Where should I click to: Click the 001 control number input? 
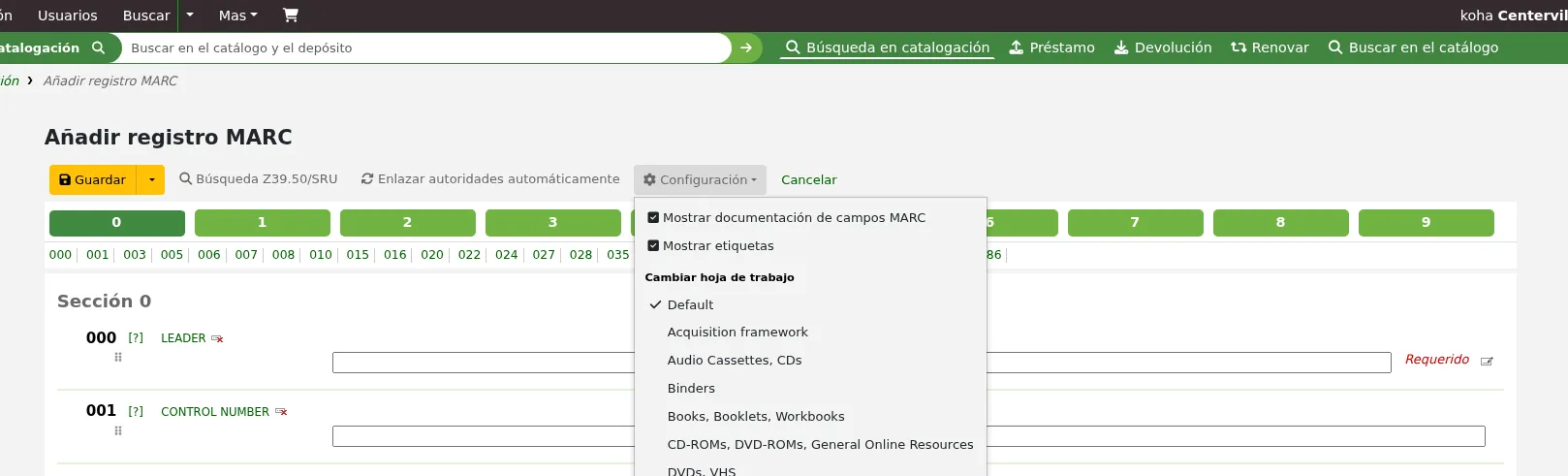point(908,436)
